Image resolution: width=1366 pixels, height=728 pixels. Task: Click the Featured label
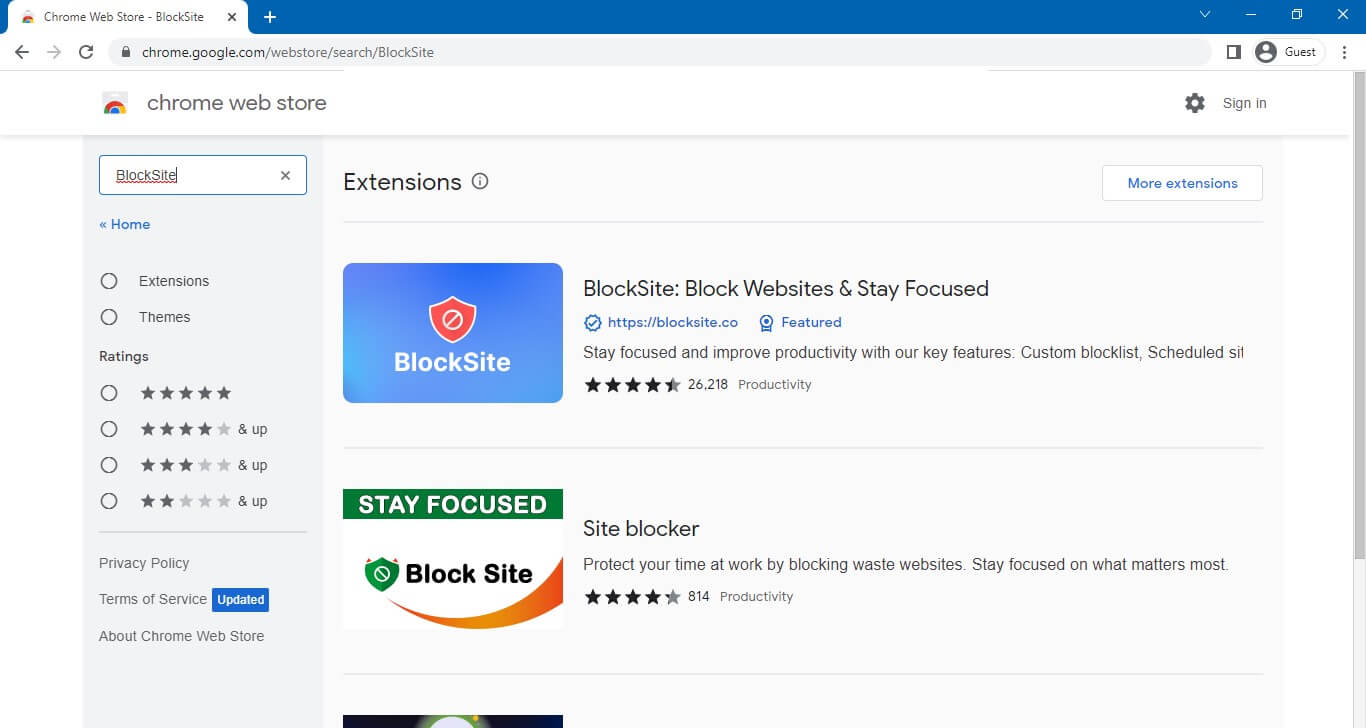[811, 322]
